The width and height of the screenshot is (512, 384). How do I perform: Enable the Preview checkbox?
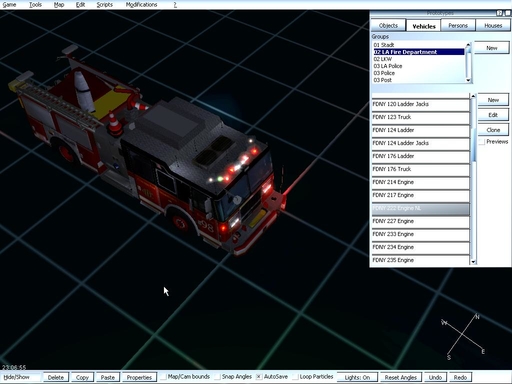[482, 142]
